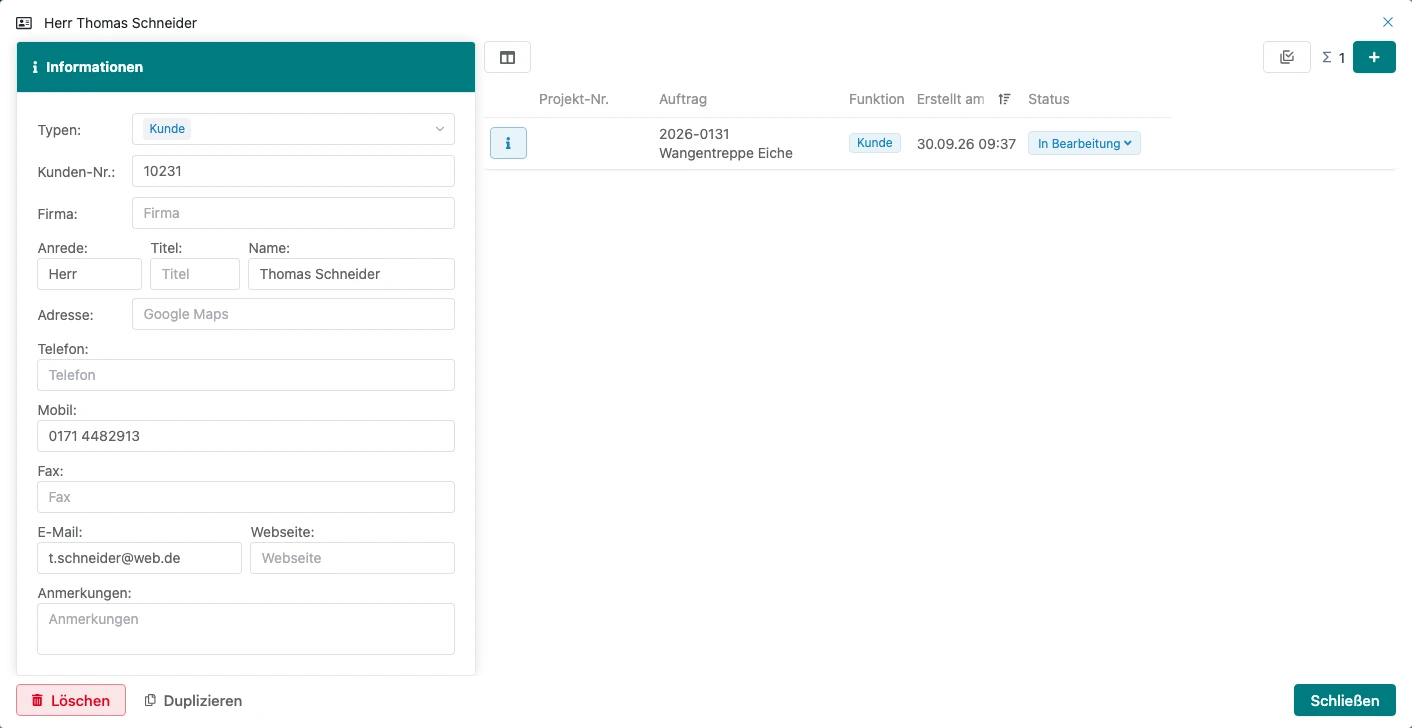
Task: Click the Webseite input field
Action: (352, 558)
